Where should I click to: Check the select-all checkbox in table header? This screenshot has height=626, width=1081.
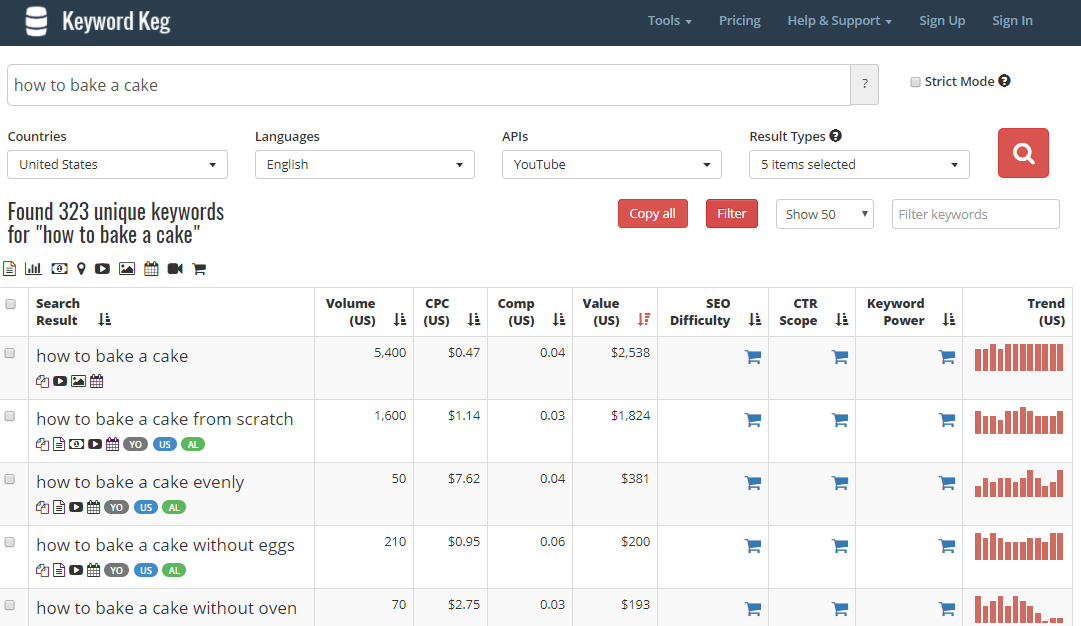tap(11, 304)
